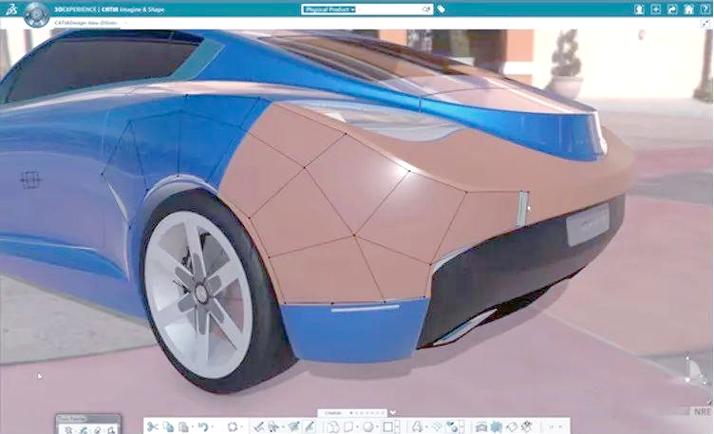
Task: Click the last tool icon in bottom toolbar
Action: pos(527,427)
